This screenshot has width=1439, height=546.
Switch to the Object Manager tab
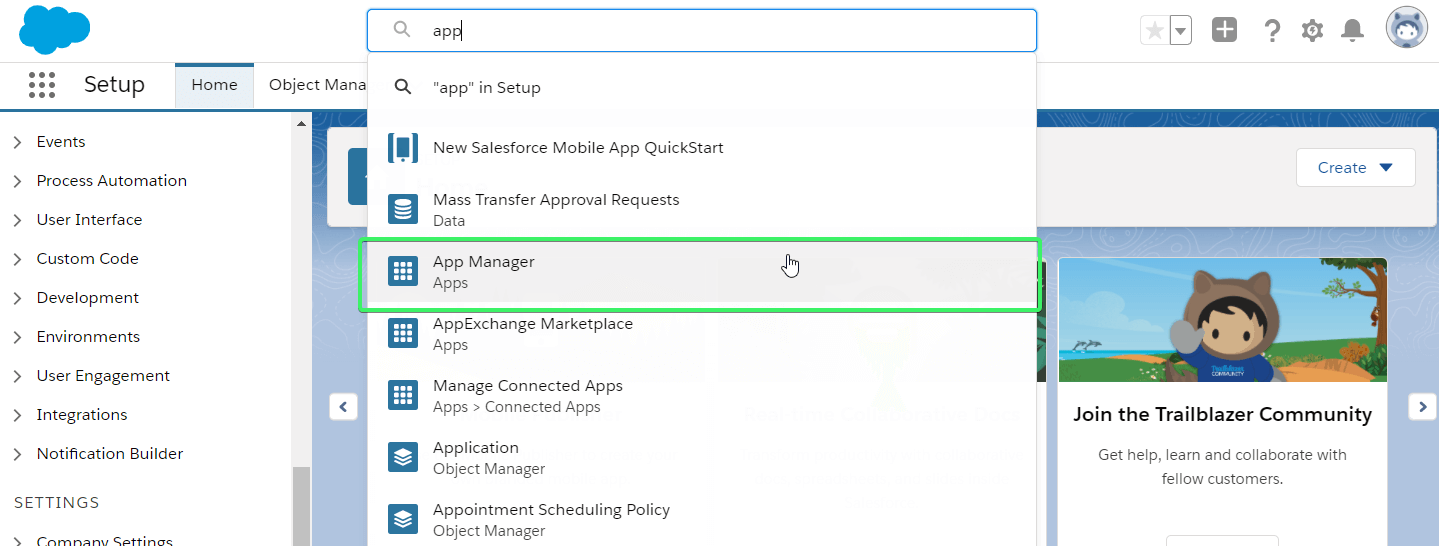click(x=318, y=85)
